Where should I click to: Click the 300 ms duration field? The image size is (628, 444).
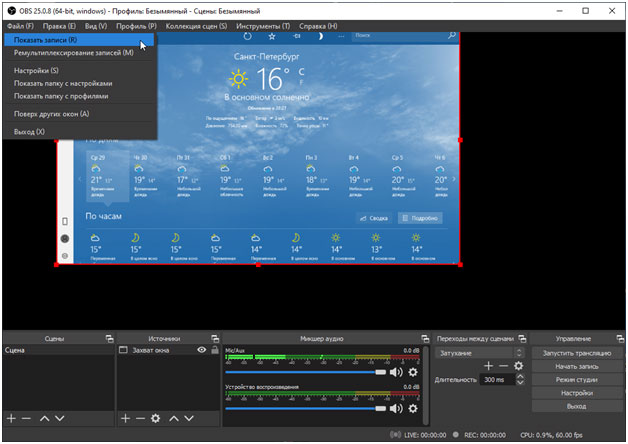497,380
